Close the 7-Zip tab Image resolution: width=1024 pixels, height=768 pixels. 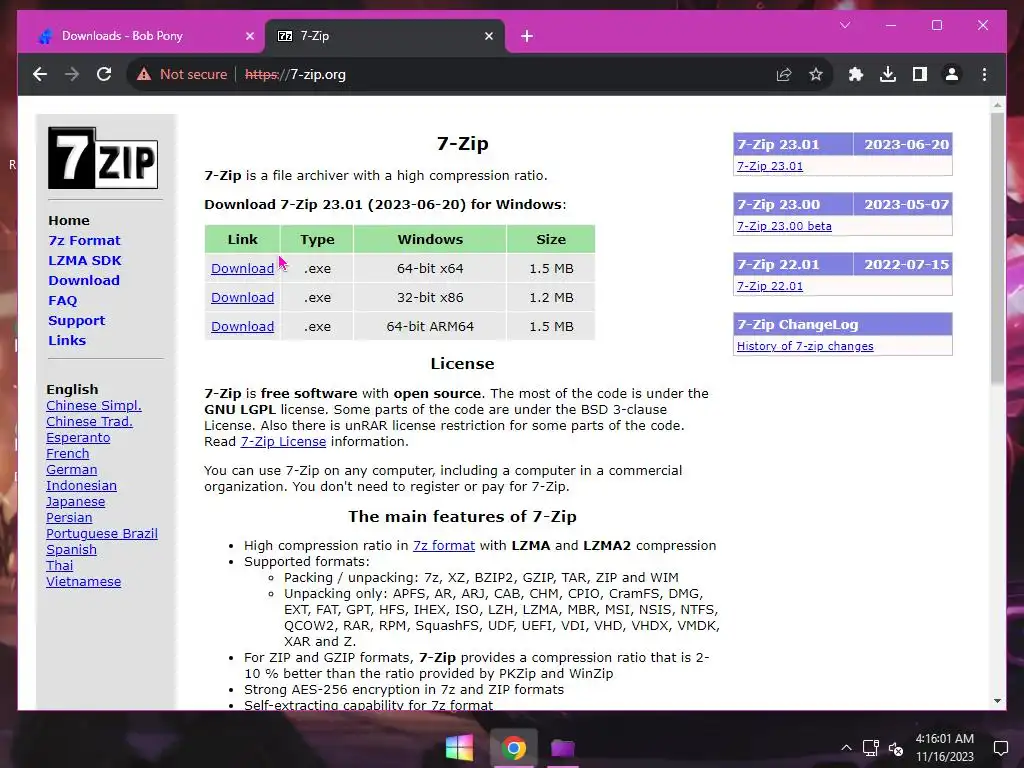click(488, 37)
